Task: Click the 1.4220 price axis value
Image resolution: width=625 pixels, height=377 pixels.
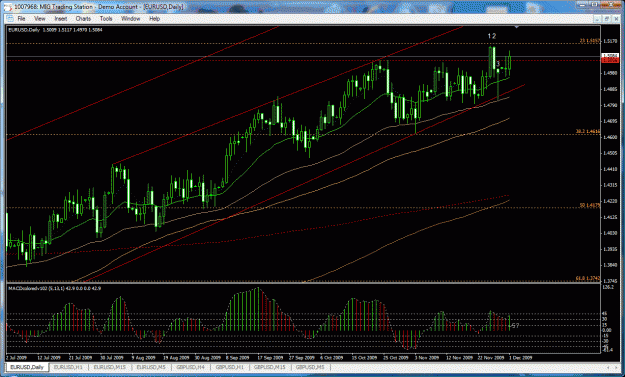Action: 611,201
